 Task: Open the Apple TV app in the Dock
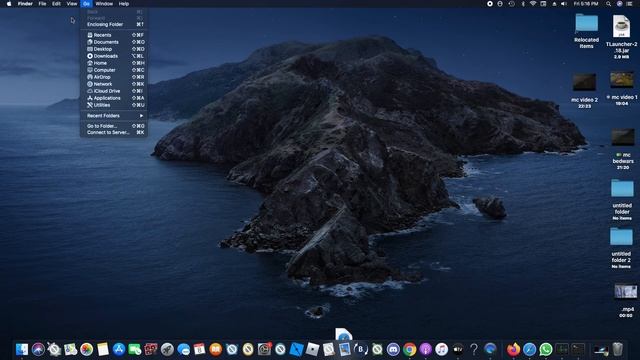[458, 349]
